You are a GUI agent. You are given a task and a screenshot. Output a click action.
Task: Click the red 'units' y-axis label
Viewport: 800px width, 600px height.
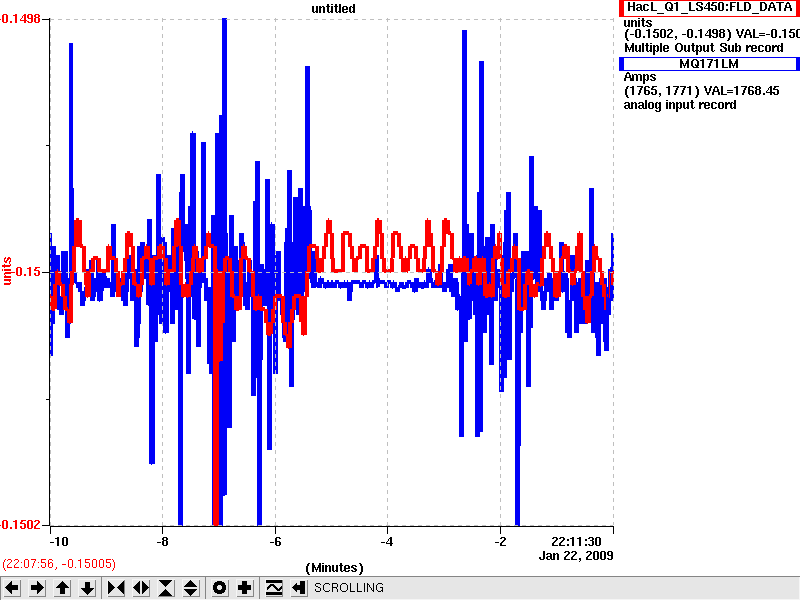[7, 271]
